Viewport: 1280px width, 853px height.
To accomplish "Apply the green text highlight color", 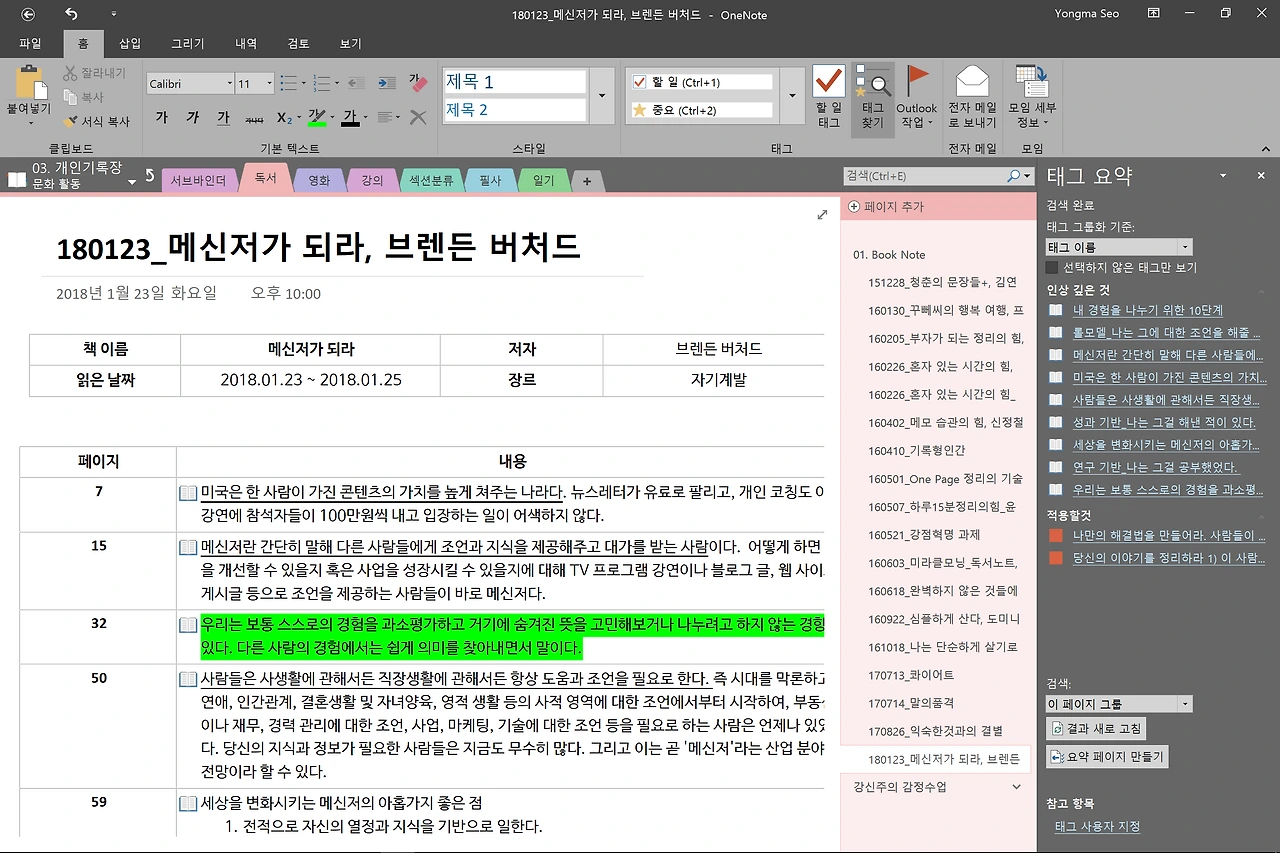I will click(x=317, y=118).
